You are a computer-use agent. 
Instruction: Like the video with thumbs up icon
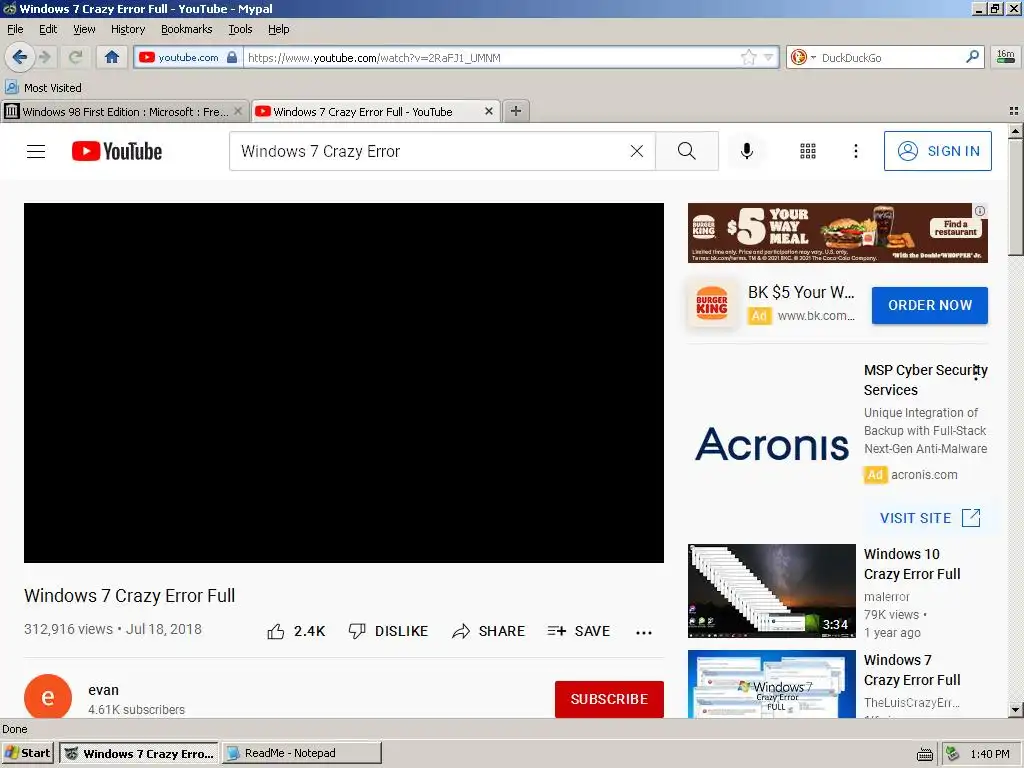click(x=276, y=631)
